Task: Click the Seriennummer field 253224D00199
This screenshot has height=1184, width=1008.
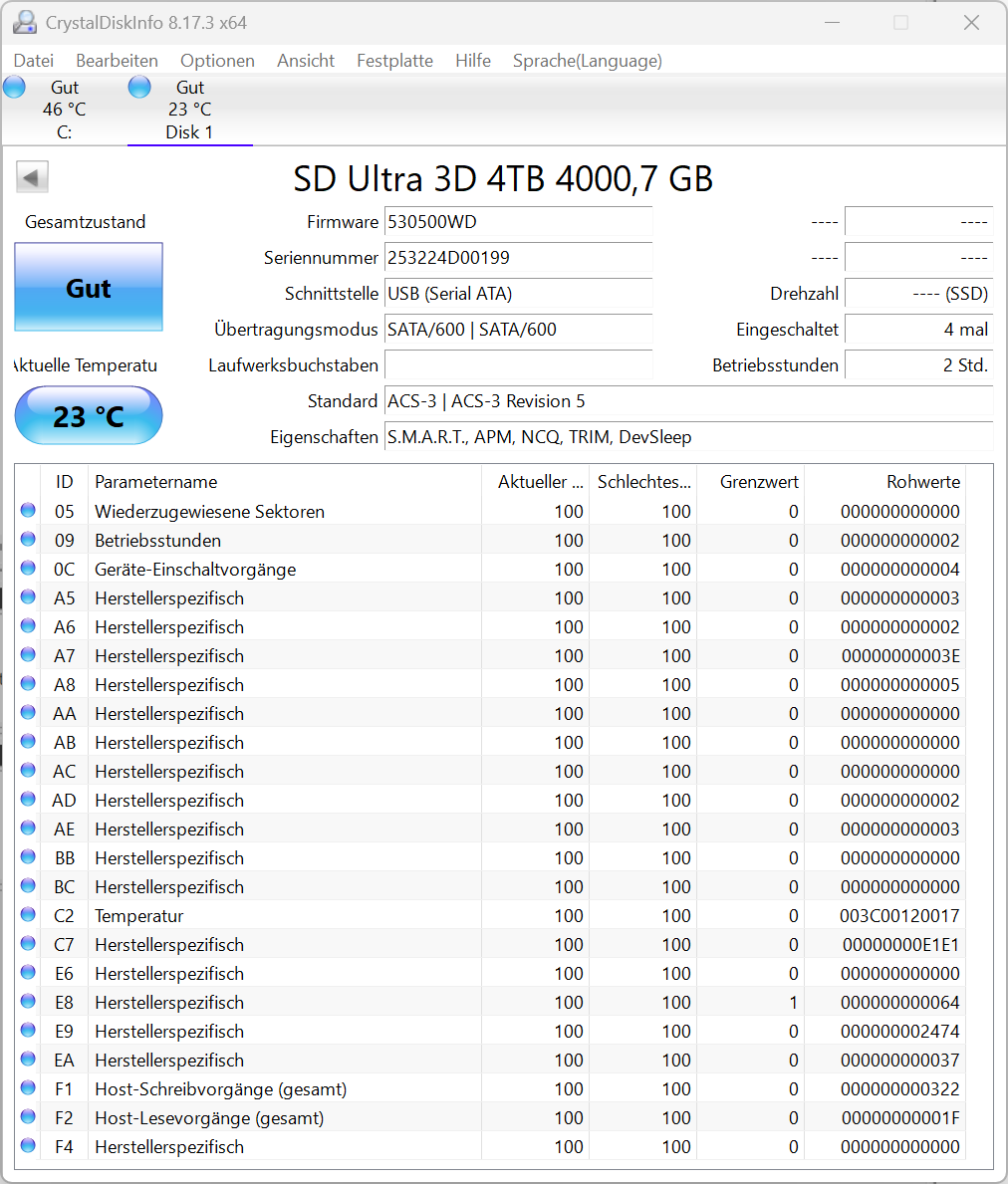Action: 518,258
